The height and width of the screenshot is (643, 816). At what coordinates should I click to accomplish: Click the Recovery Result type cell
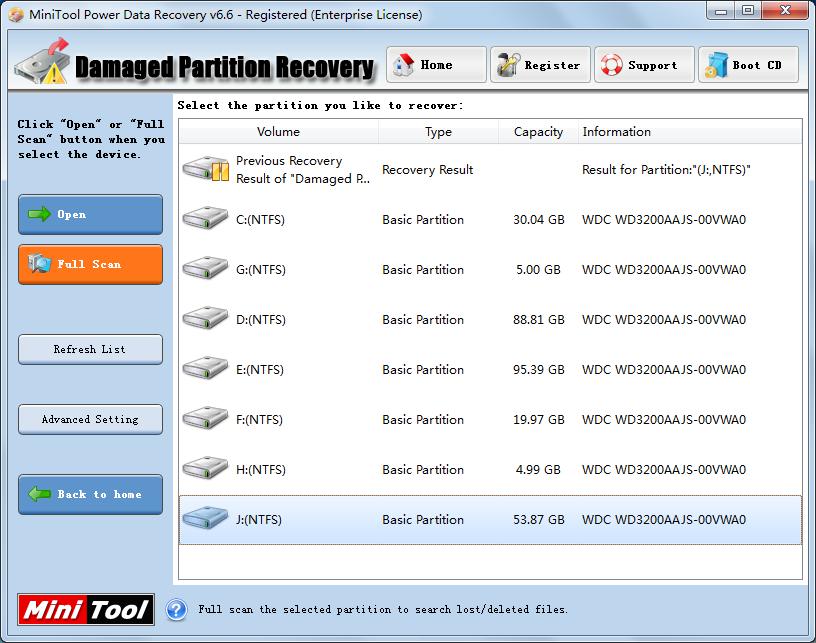pos(428,170)
